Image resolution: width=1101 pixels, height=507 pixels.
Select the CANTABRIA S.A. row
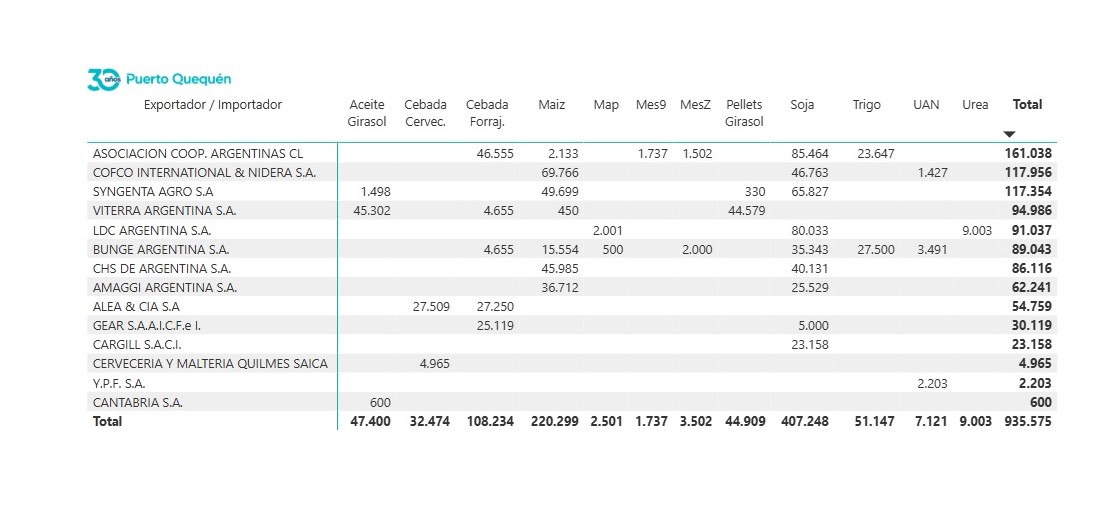pos(572,402)
